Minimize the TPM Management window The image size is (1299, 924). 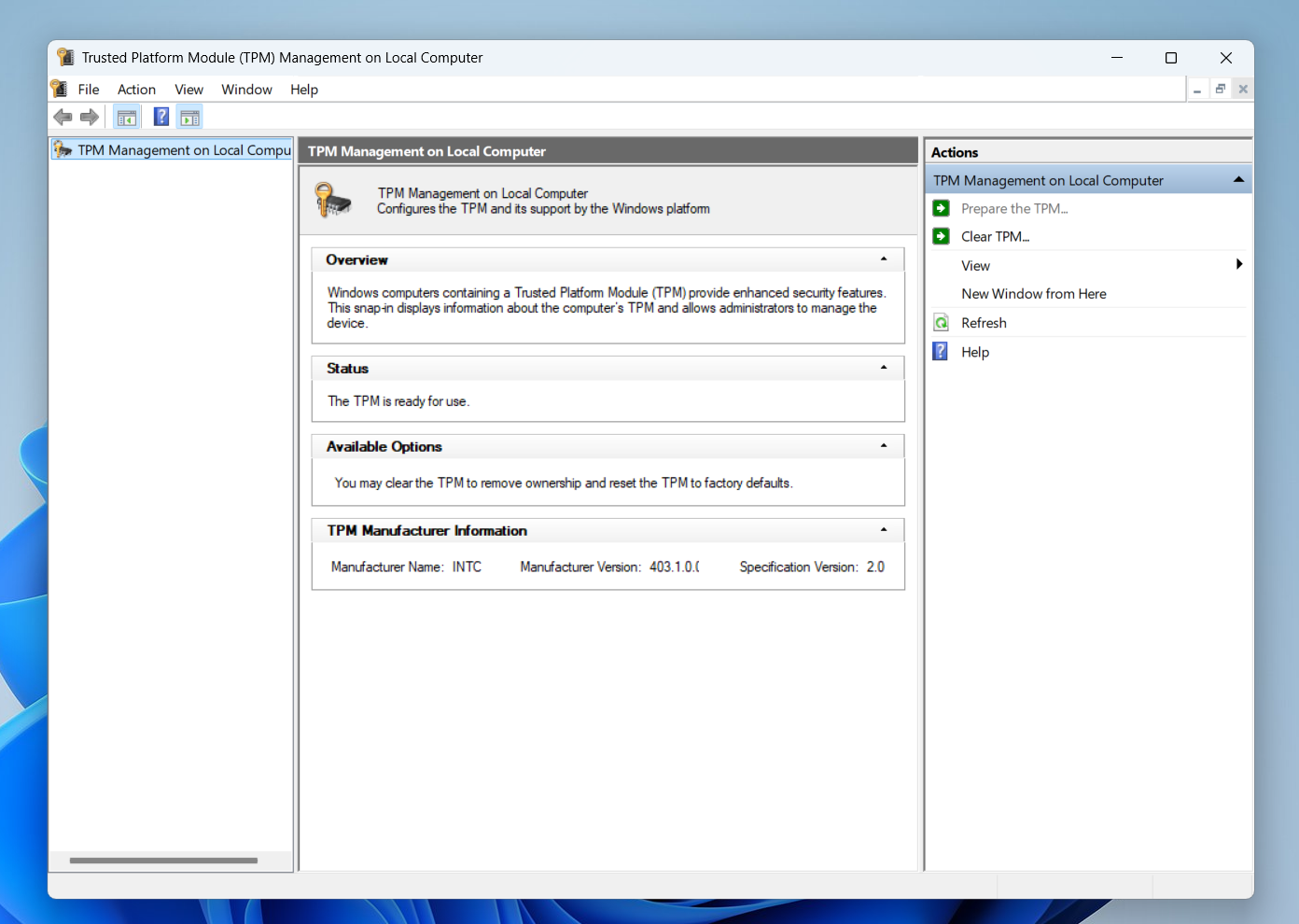click(1116, 58)
